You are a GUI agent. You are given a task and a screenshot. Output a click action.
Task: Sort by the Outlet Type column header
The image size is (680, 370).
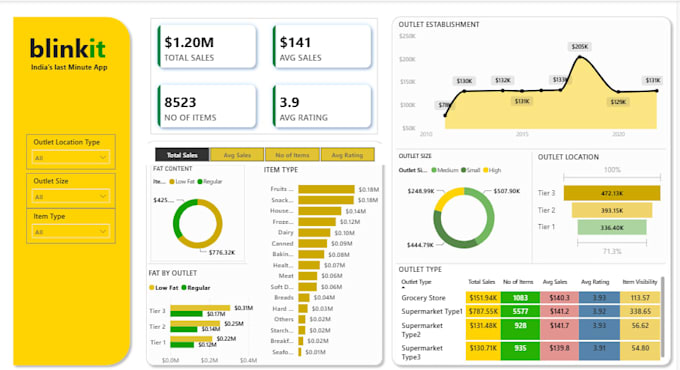[416, 282]
